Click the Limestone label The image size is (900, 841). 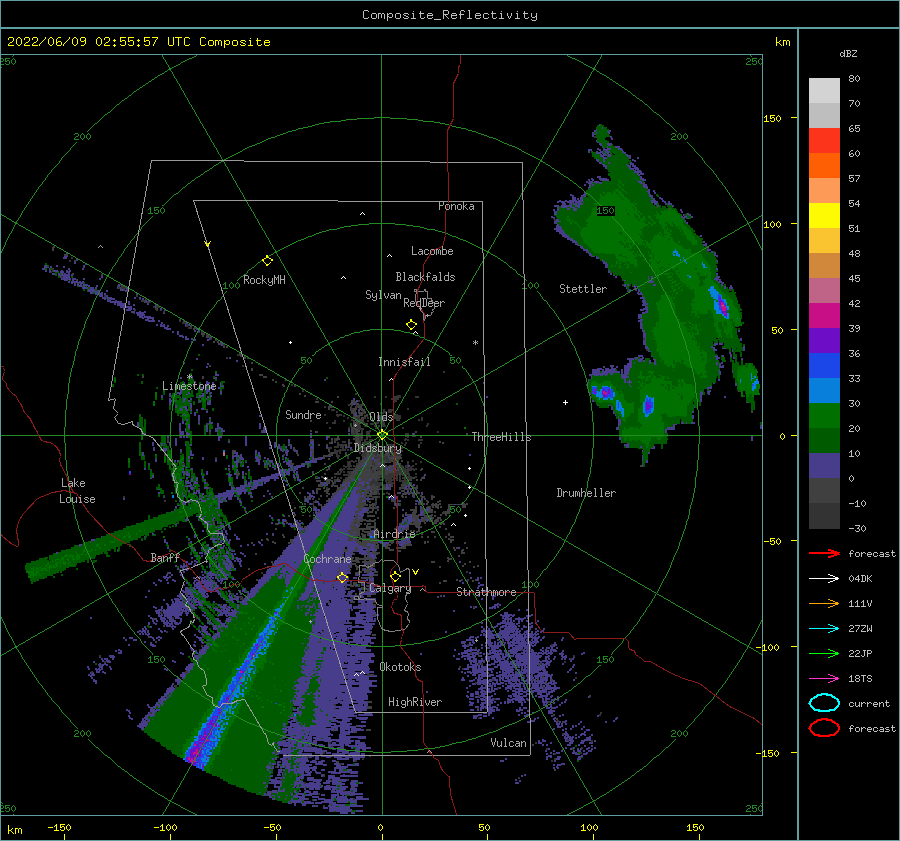[x=189, y=386]
